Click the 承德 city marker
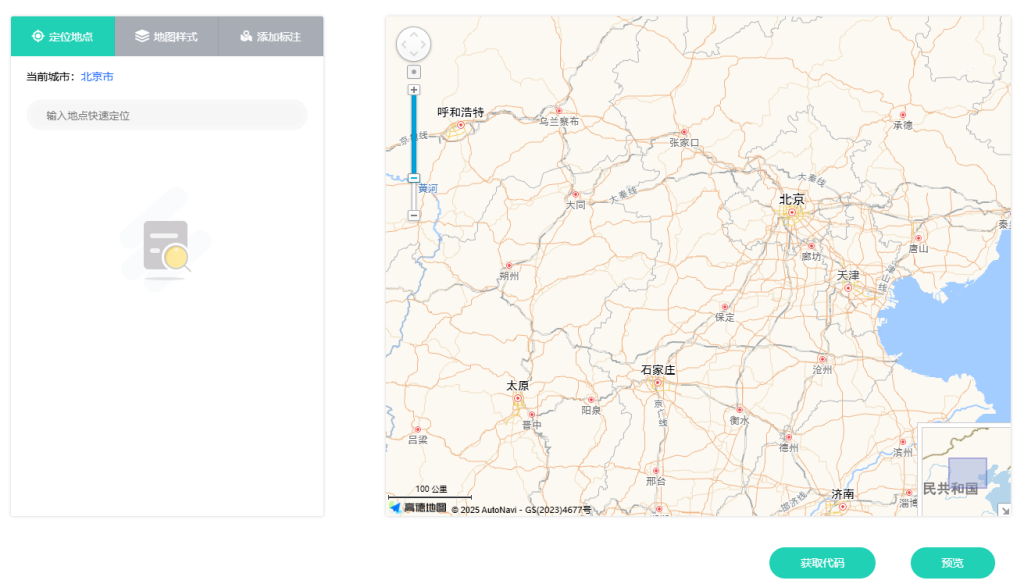 click(903, 115)
